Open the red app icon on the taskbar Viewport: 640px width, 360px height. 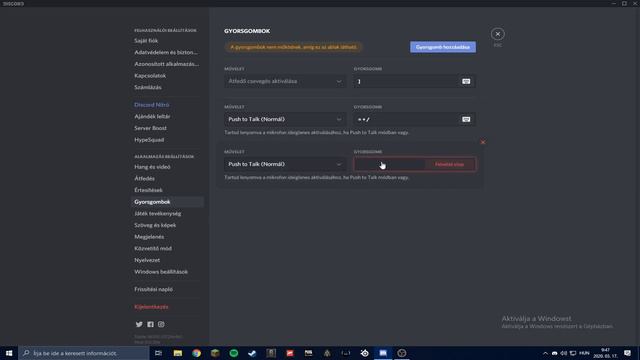tap(290, 353)
